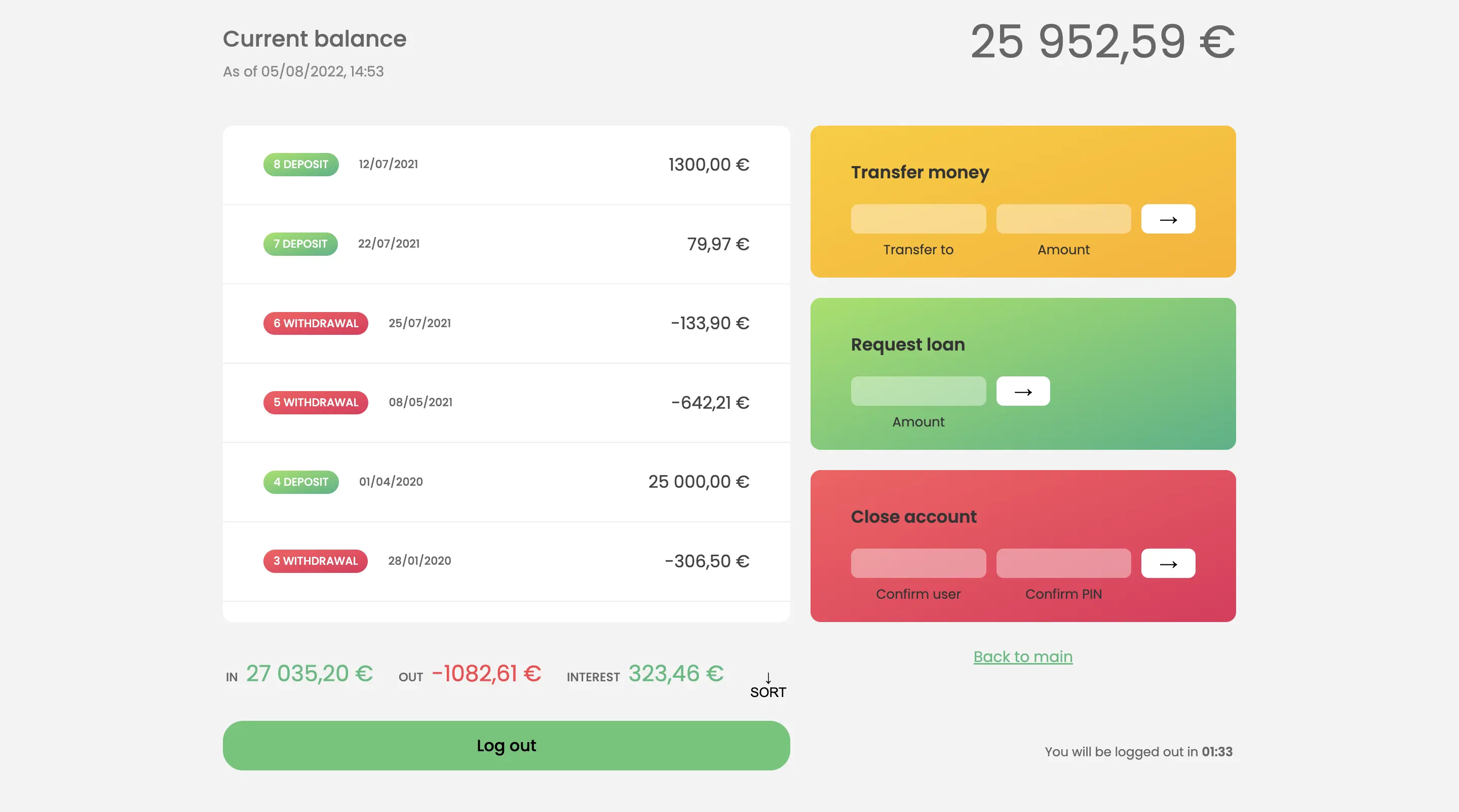Submit loan request with the arrow button
Viewport: 1459px width, 812px height.
[1023, 391]
